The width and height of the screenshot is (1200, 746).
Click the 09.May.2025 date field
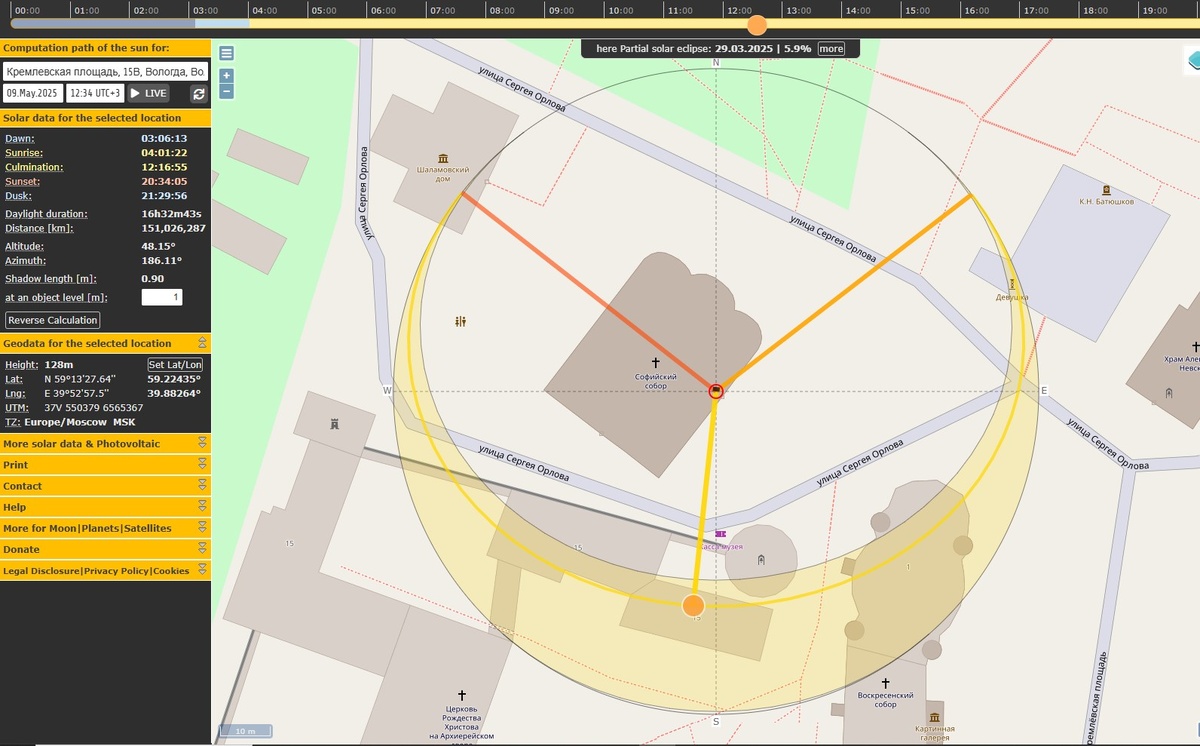[x=33, y=93]
